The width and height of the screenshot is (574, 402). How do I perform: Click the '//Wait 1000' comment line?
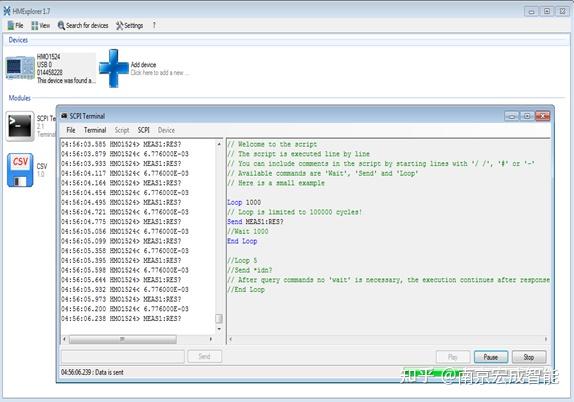click(248, 231)
